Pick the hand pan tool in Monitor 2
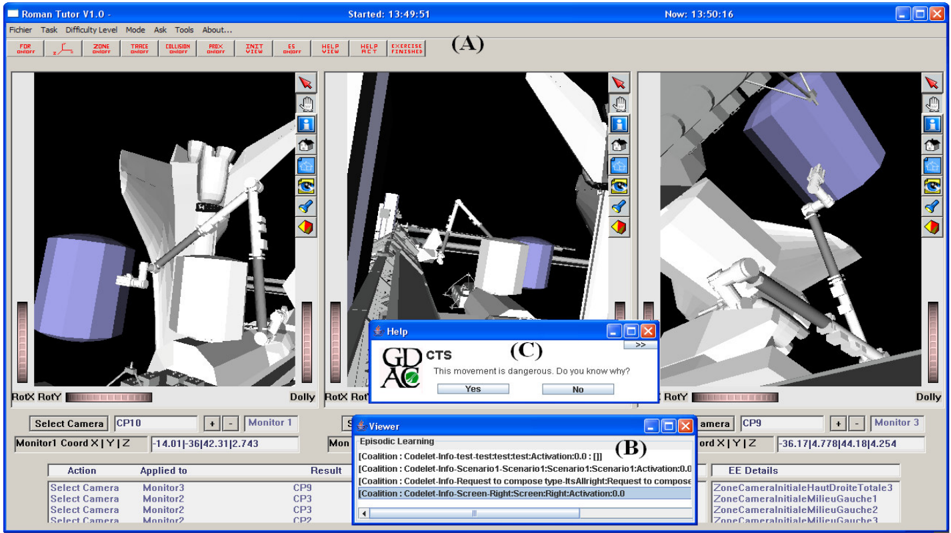Screen dimensions: 951x533 coord(619,104)
